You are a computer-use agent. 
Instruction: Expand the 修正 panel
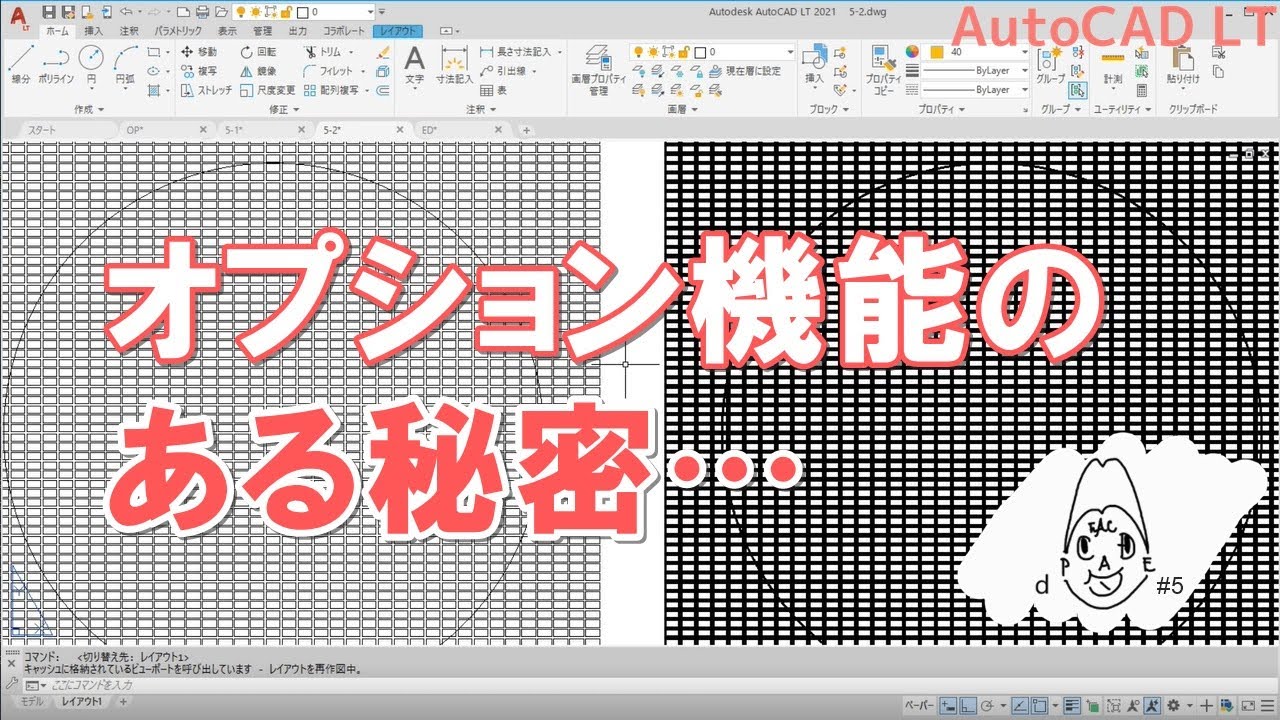[x=285, y=109]
